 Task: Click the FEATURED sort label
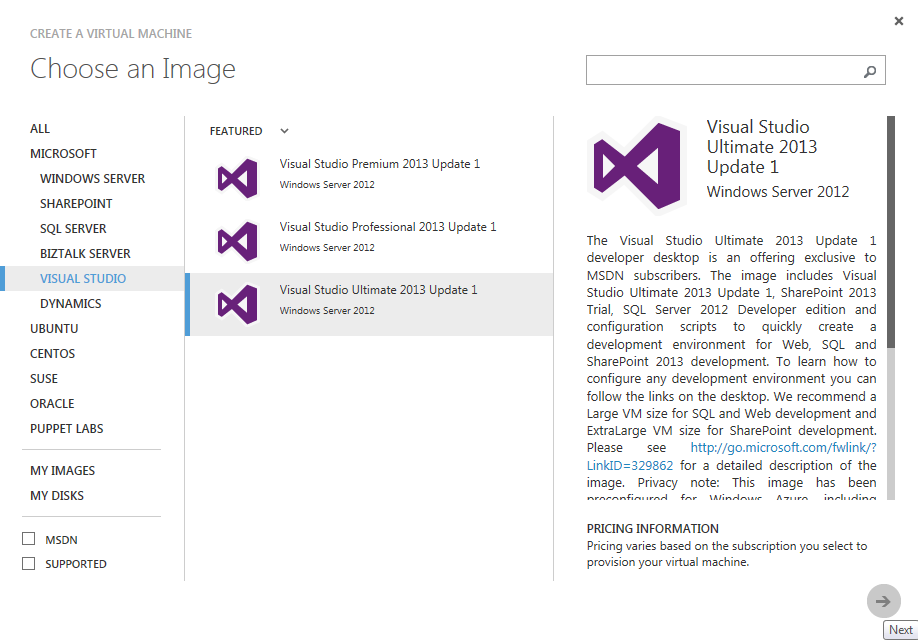click(x=236, y=131)
